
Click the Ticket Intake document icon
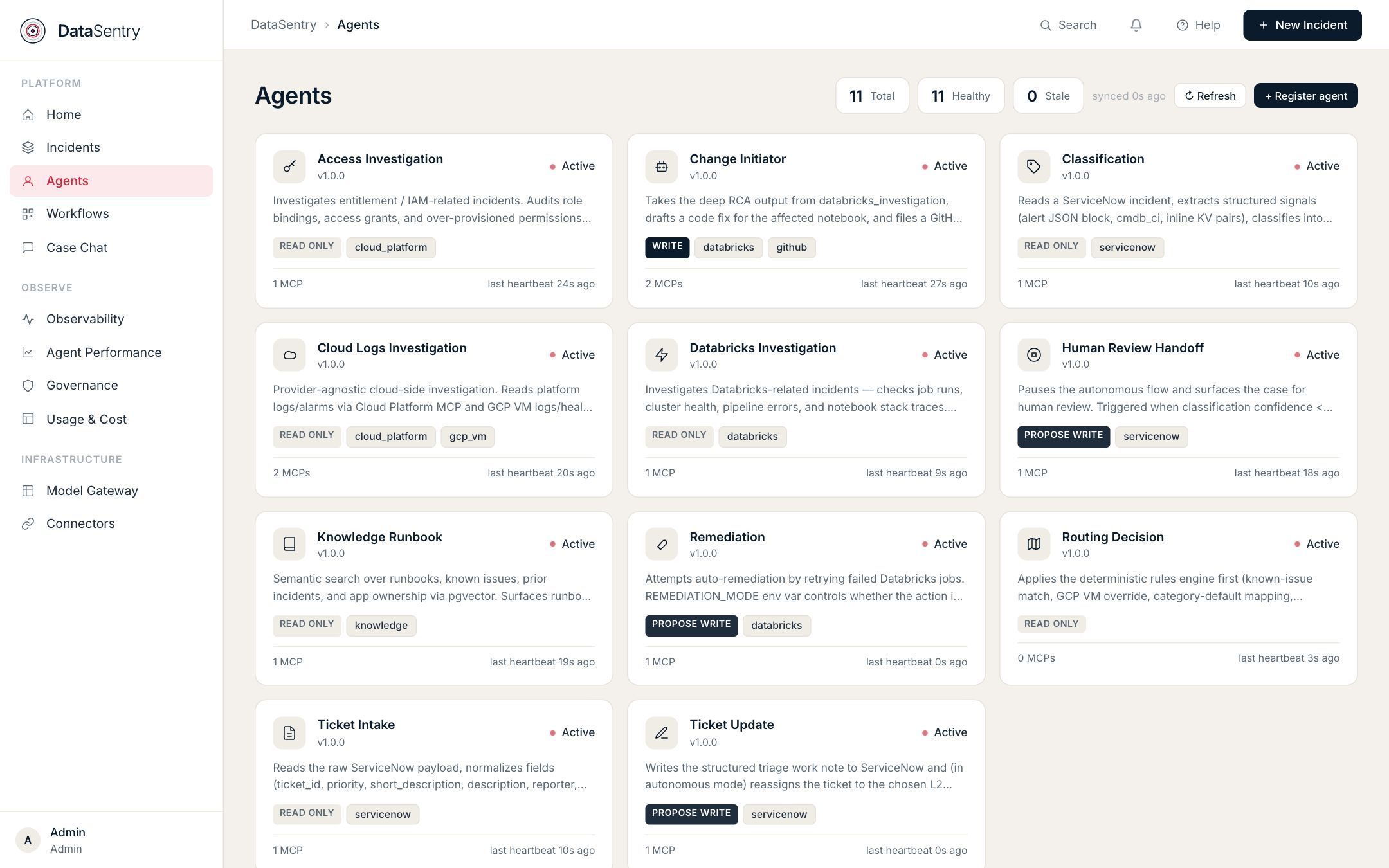289,733
